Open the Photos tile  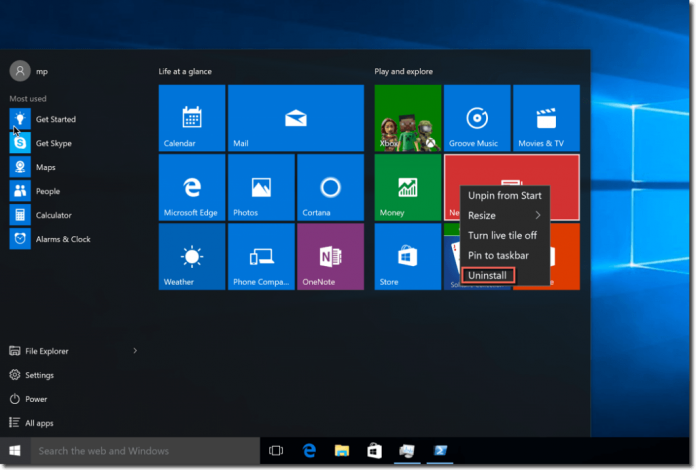tap(261, 187)
